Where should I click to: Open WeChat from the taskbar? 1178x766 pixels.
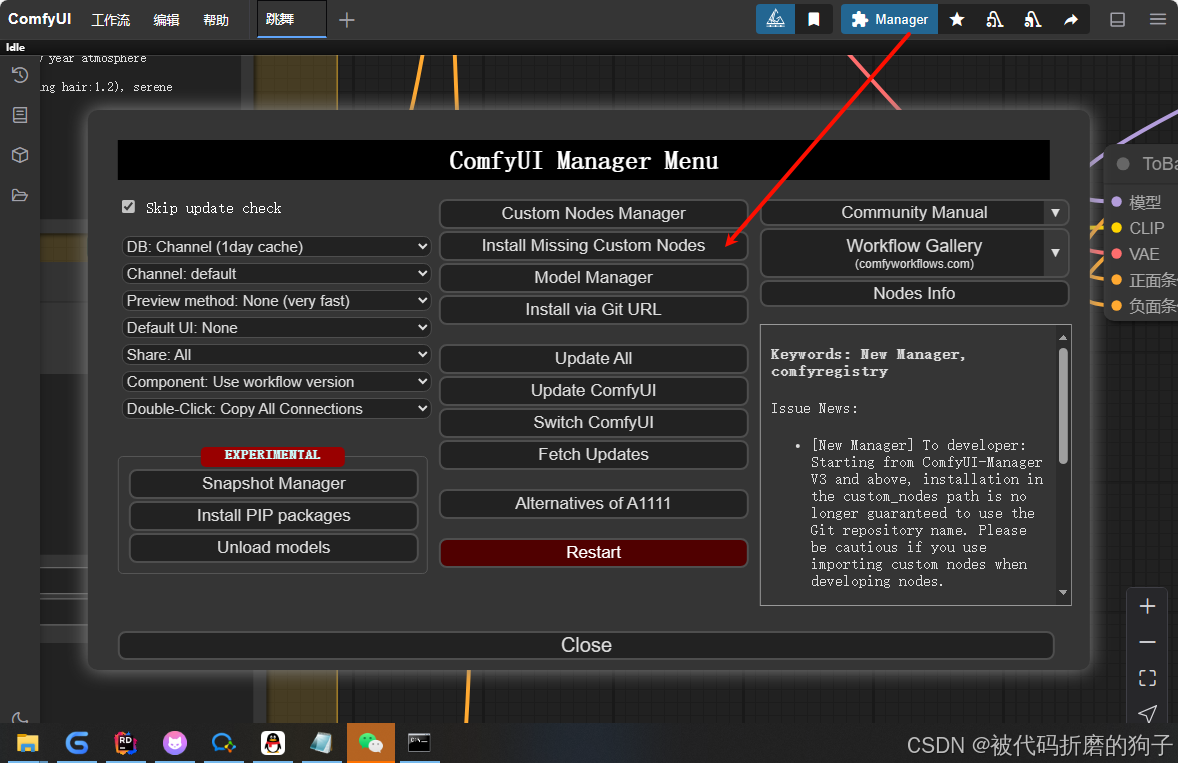[371, 743]
